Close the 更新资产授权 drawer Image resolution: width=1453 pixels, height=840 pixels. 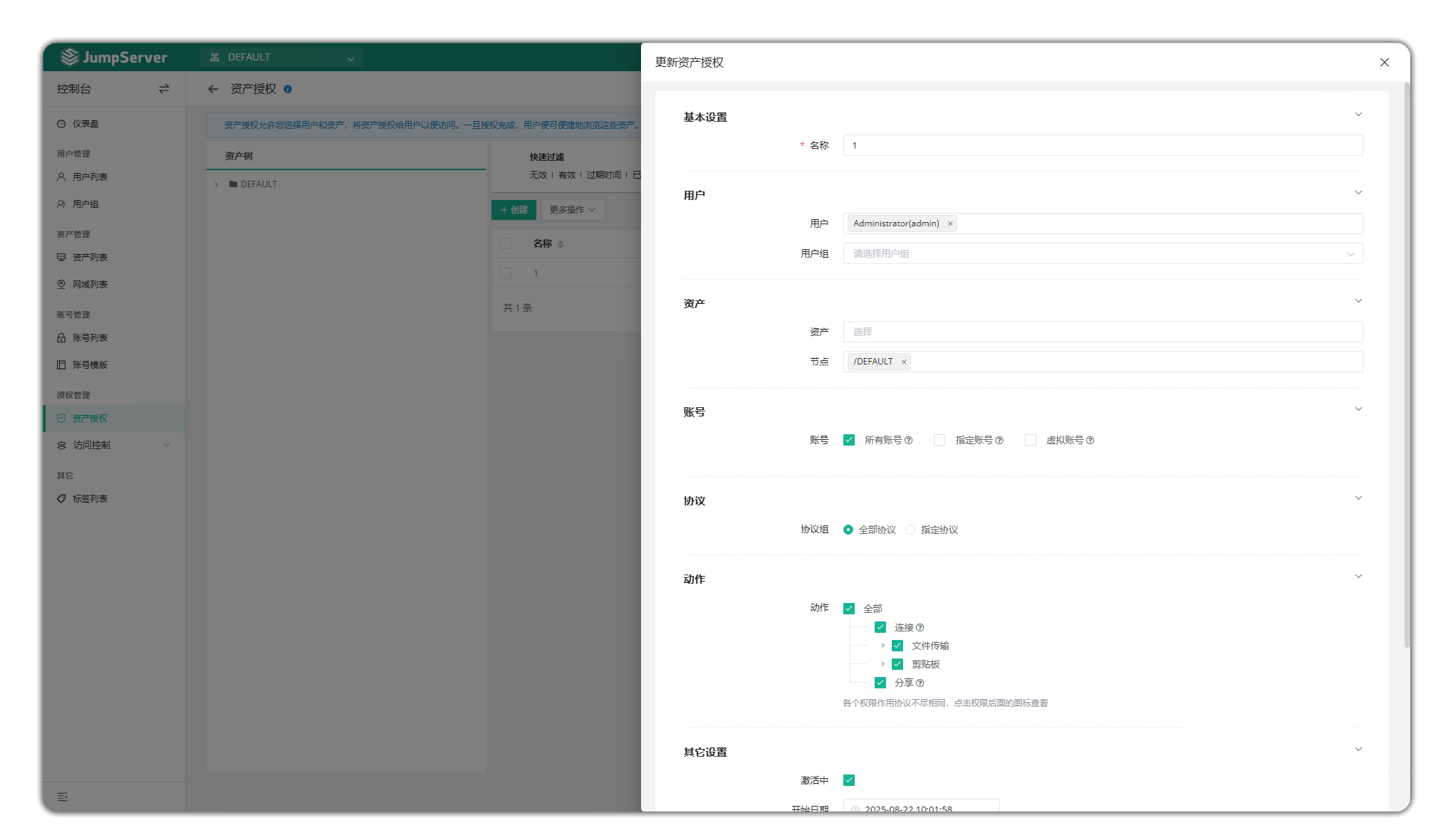pos(1384,63)
